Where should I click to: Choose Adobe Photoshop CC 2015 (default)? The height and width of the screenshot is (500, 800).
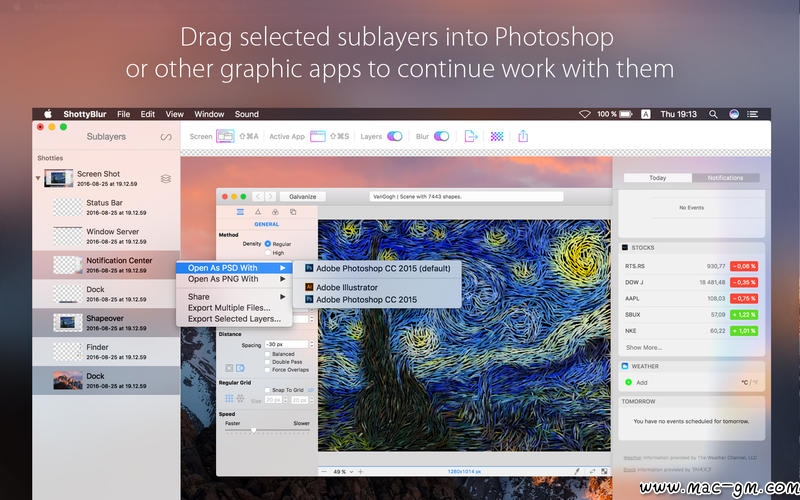click(378, 268)
